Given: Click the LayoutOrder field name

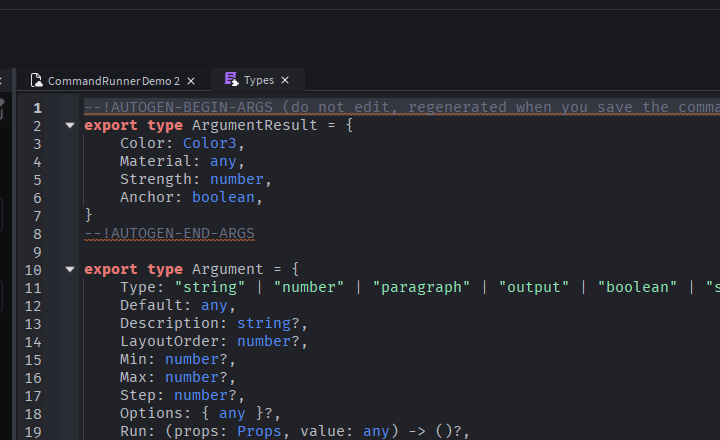Looking at the screenshot, I should (x=169, y=341).
